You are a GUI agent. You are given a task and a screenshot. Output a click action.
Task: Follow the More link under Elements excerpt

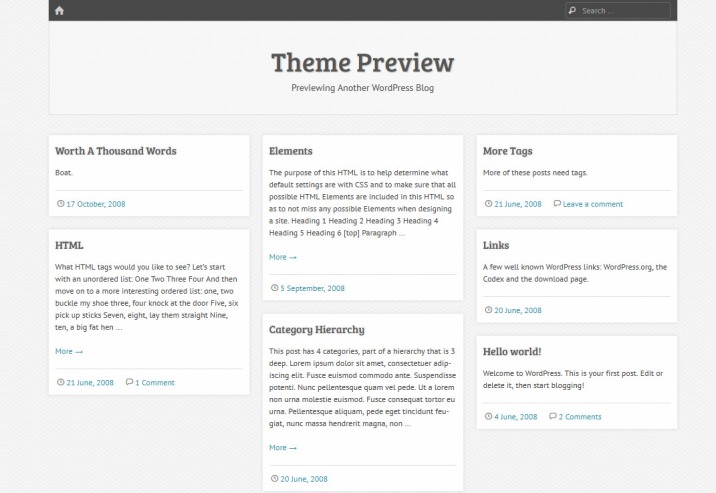[283, 257]
